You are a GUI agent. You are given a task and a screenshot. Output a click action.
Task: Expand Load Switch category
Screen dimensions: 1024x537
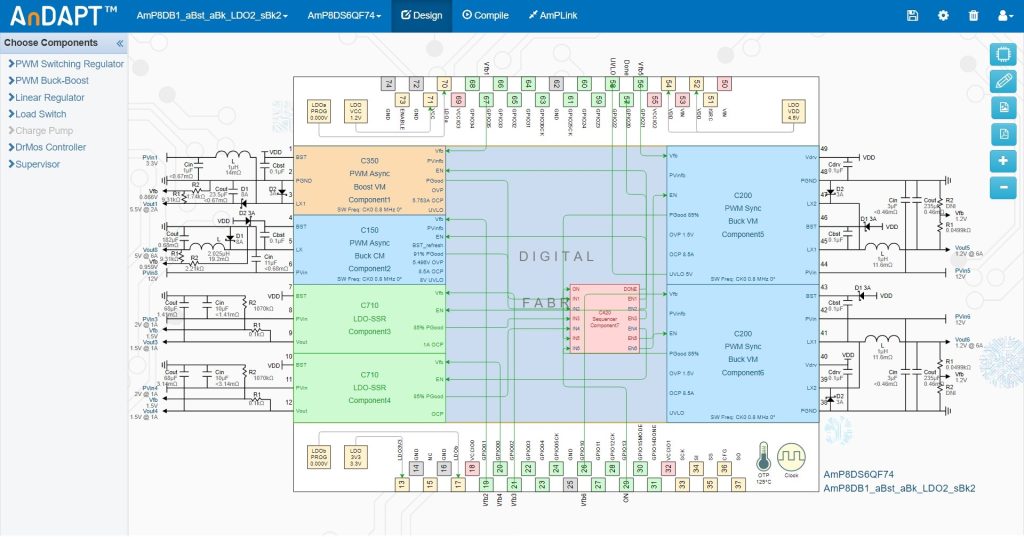(37, 114)
